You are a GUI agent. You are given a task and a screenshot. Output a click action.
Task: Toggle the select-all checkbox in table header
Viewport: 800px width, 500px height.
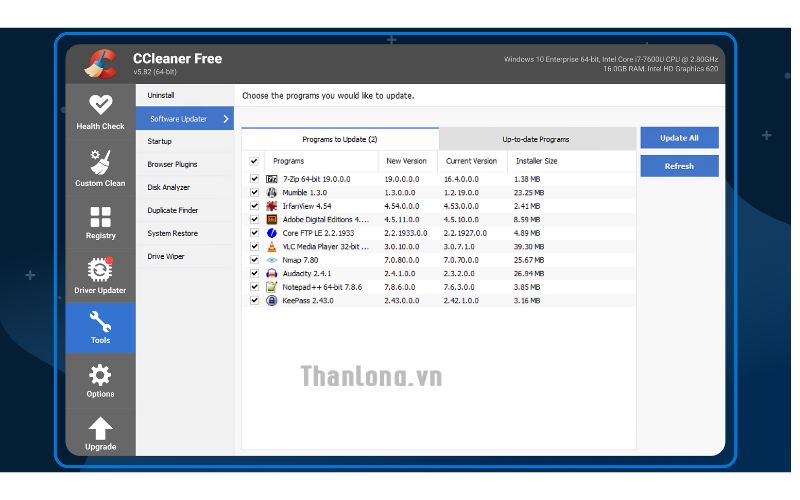tap(254, 161)
